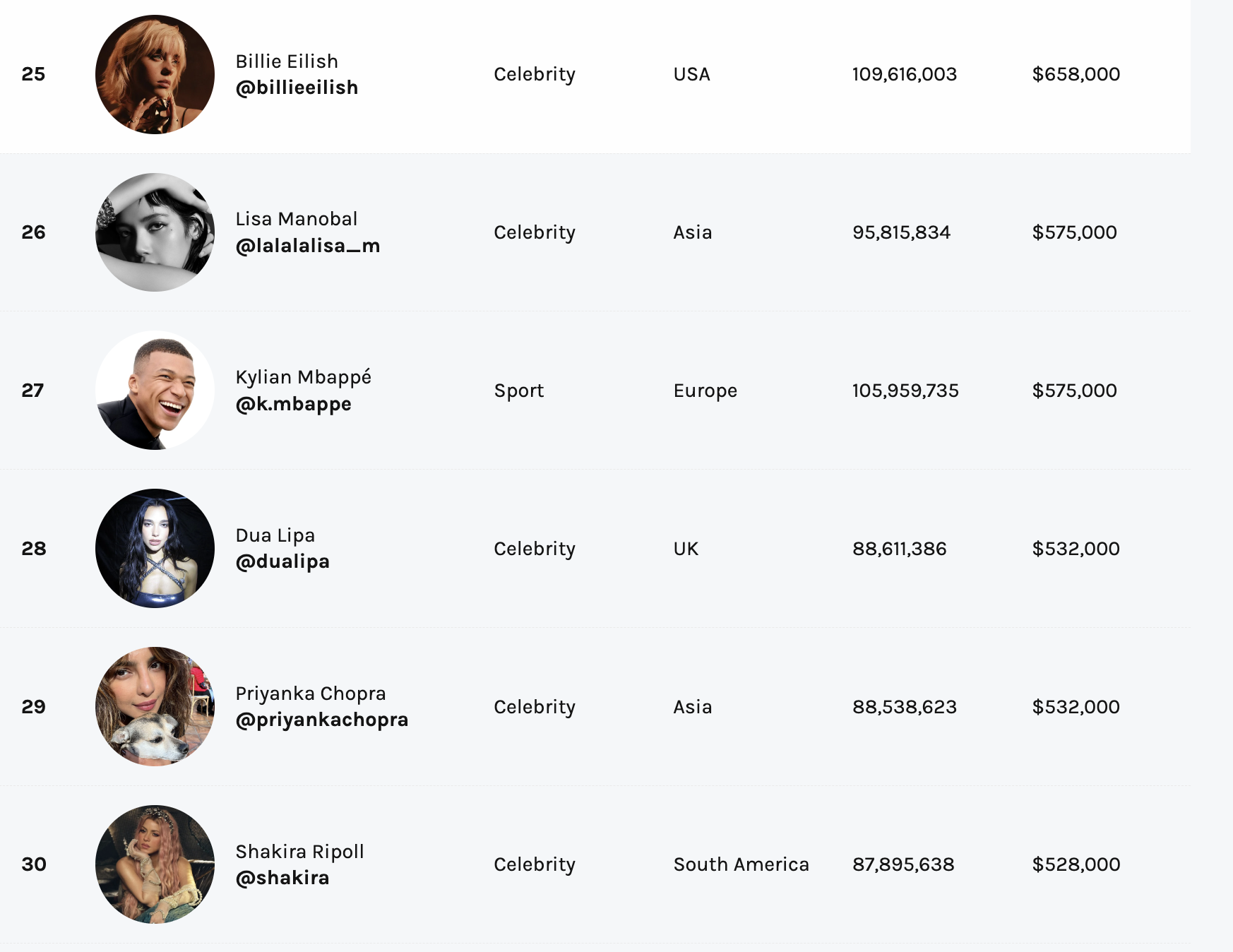Open Dua Lipa's profile picture
1233x952 pixels.
[x=155, y=548]
